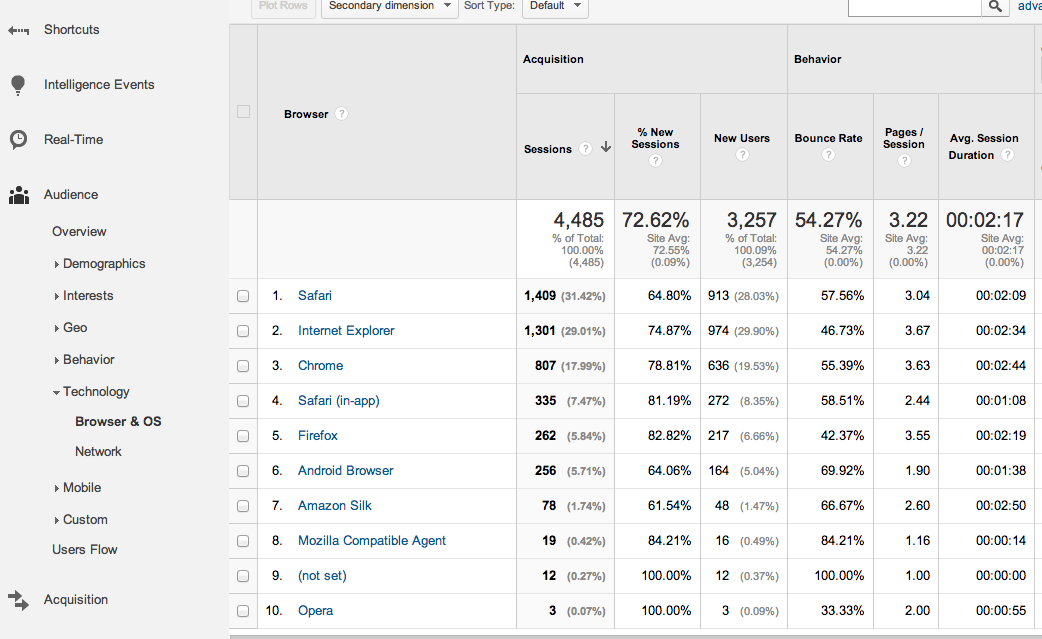The height and width of the screenshot is (639, 1042).
Task: Click the search magnifier button
Action: point(994,6)
